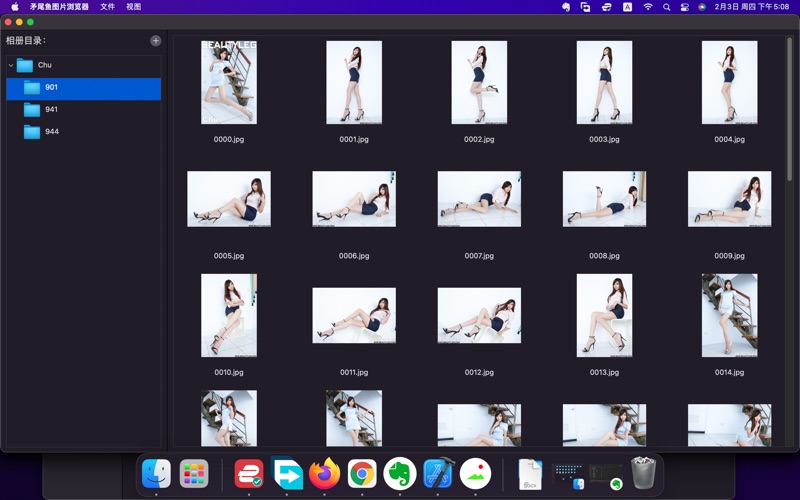Open Google Chrome in the dock

362,473
